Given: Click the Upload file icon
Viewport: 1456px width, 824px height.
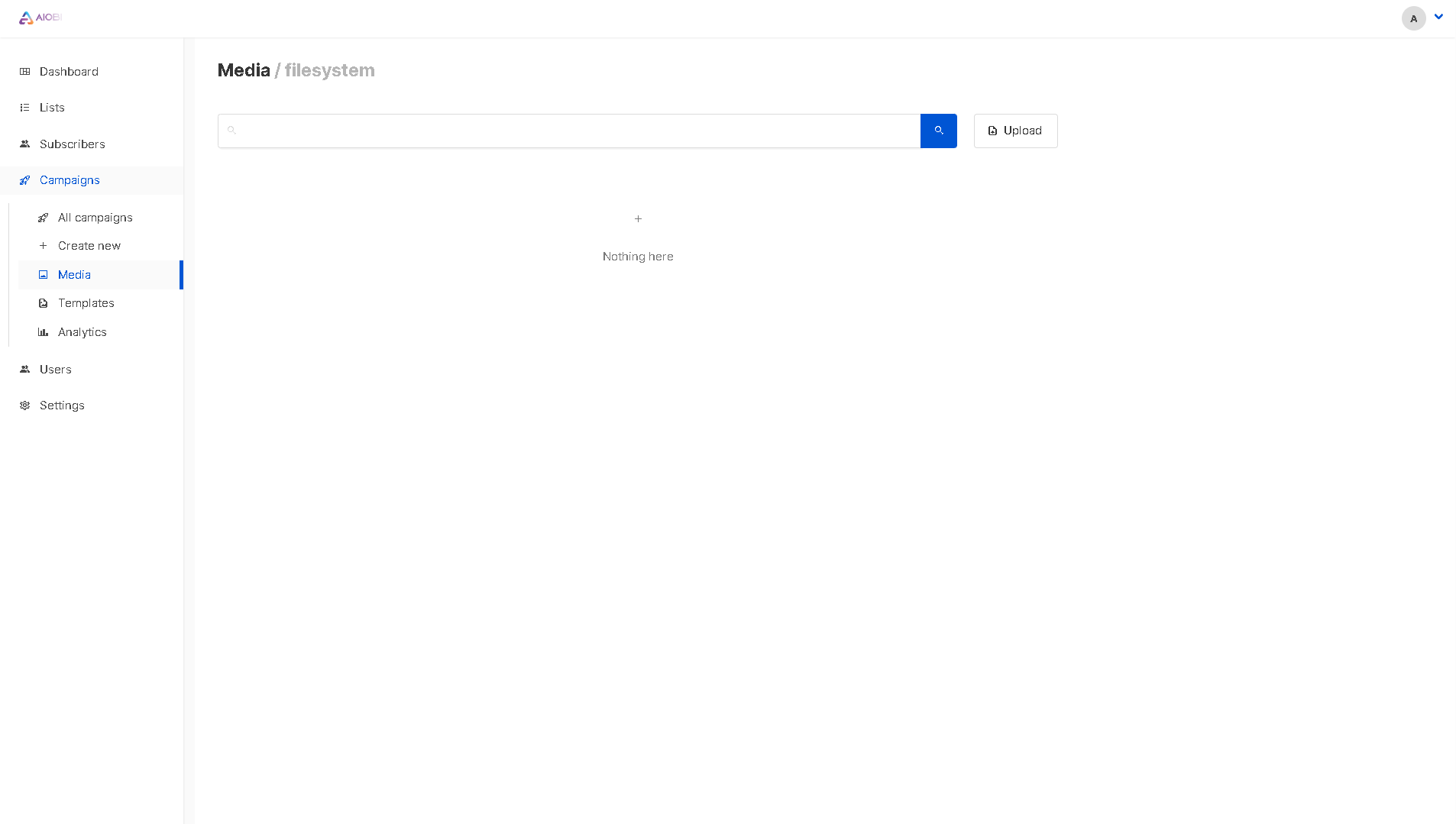Looking at the screenshot, I should tap(992, 131).
